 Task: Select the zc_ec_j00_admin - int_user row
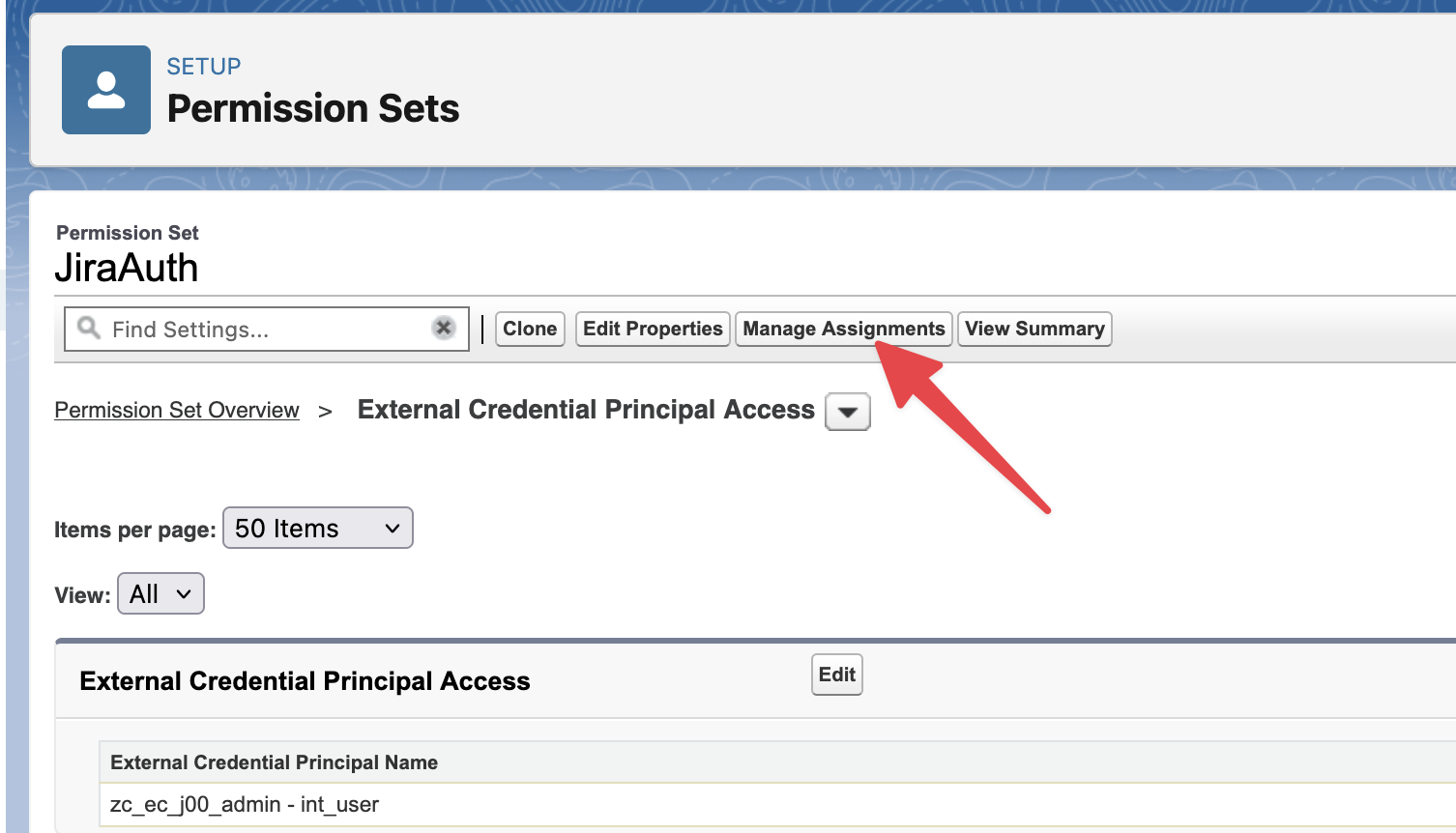pyautogui.click(x=245, y=804)
